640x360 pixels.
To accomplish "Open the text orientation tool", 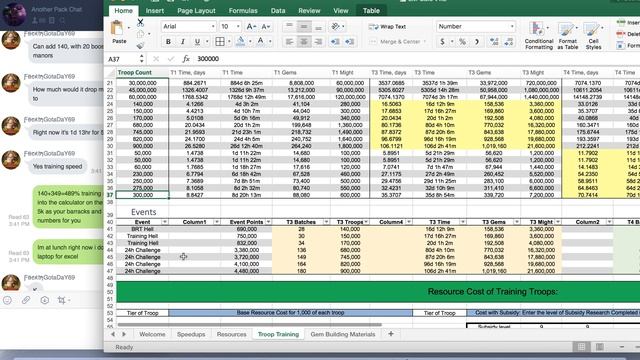I will [x=335, y=27].
